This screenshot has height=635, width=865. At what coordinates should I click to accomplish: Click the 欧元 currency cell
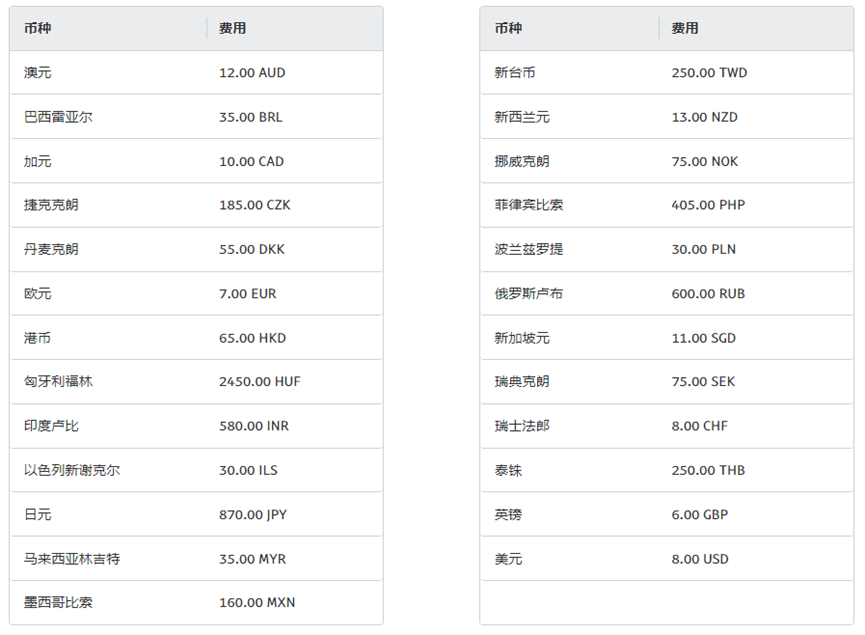click(38, 294)
